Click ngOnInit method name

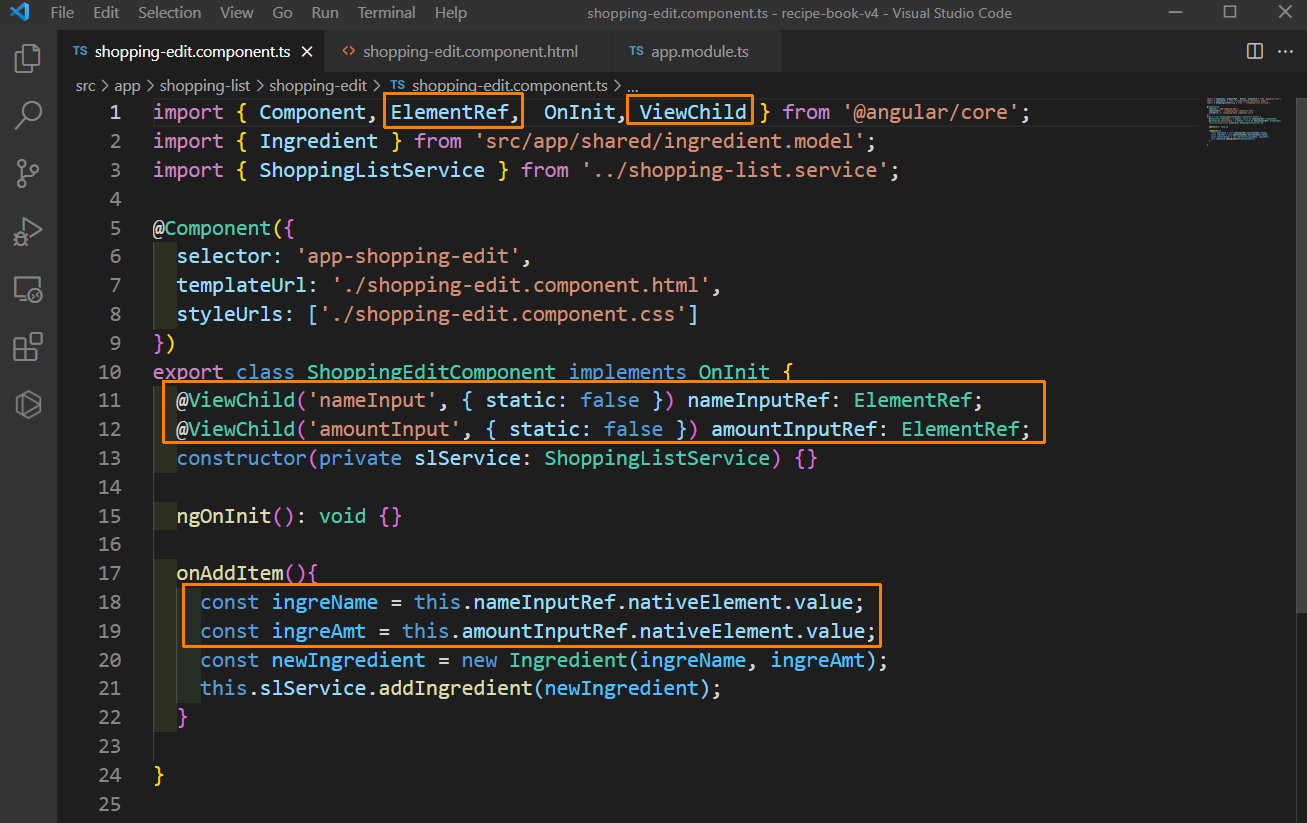click(x=224, y=516)
